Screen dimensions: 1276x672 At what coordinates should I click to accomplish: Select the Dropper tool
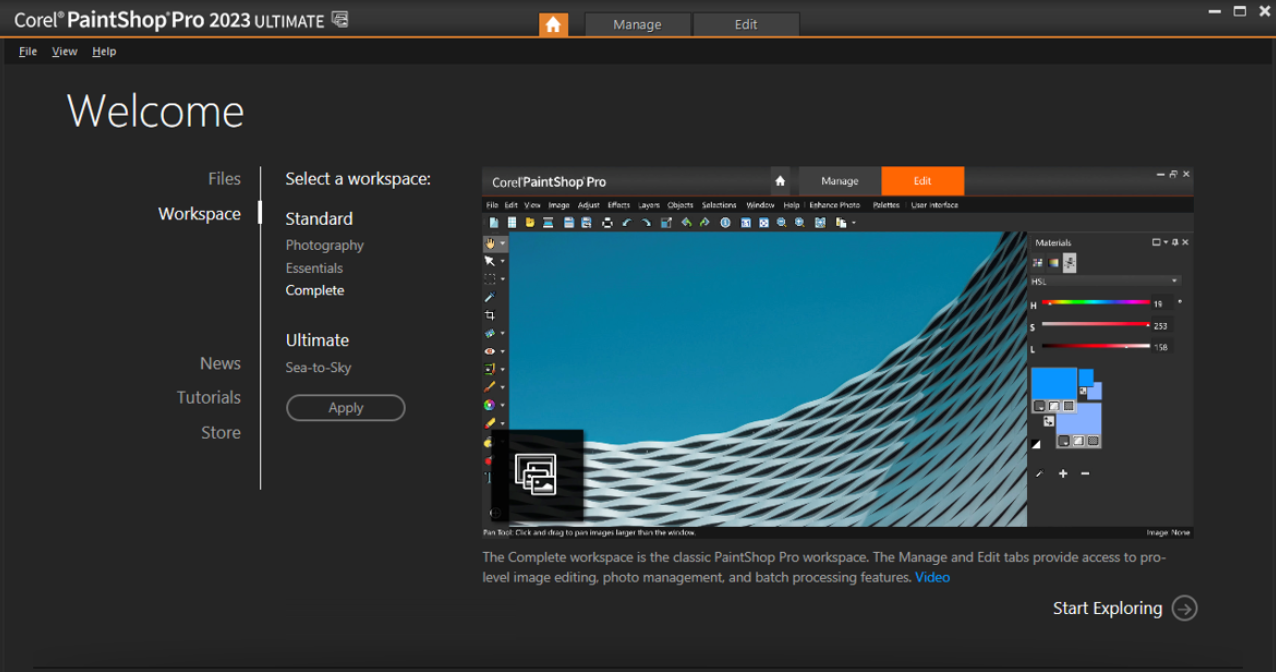490,297
